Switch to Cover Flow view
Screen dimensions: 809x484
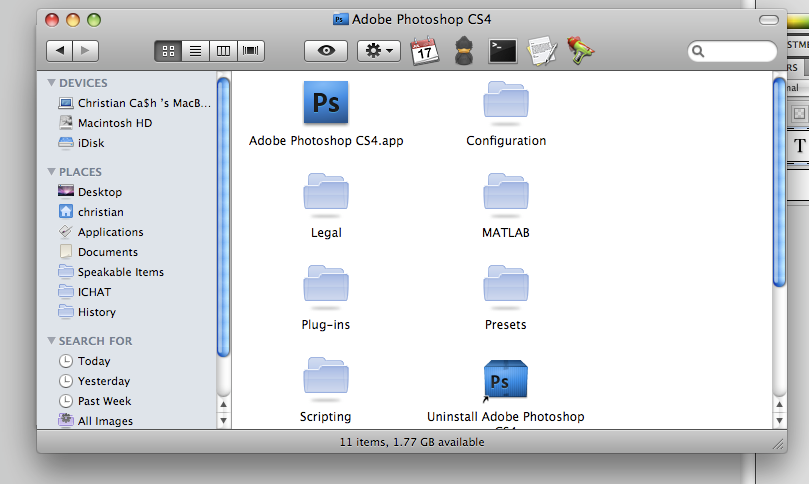click(x=251, y=51)
